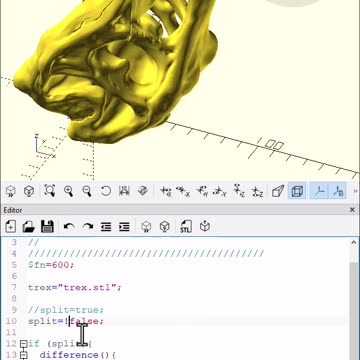
Task: Redo the last edit
Action: coord(88,227)
